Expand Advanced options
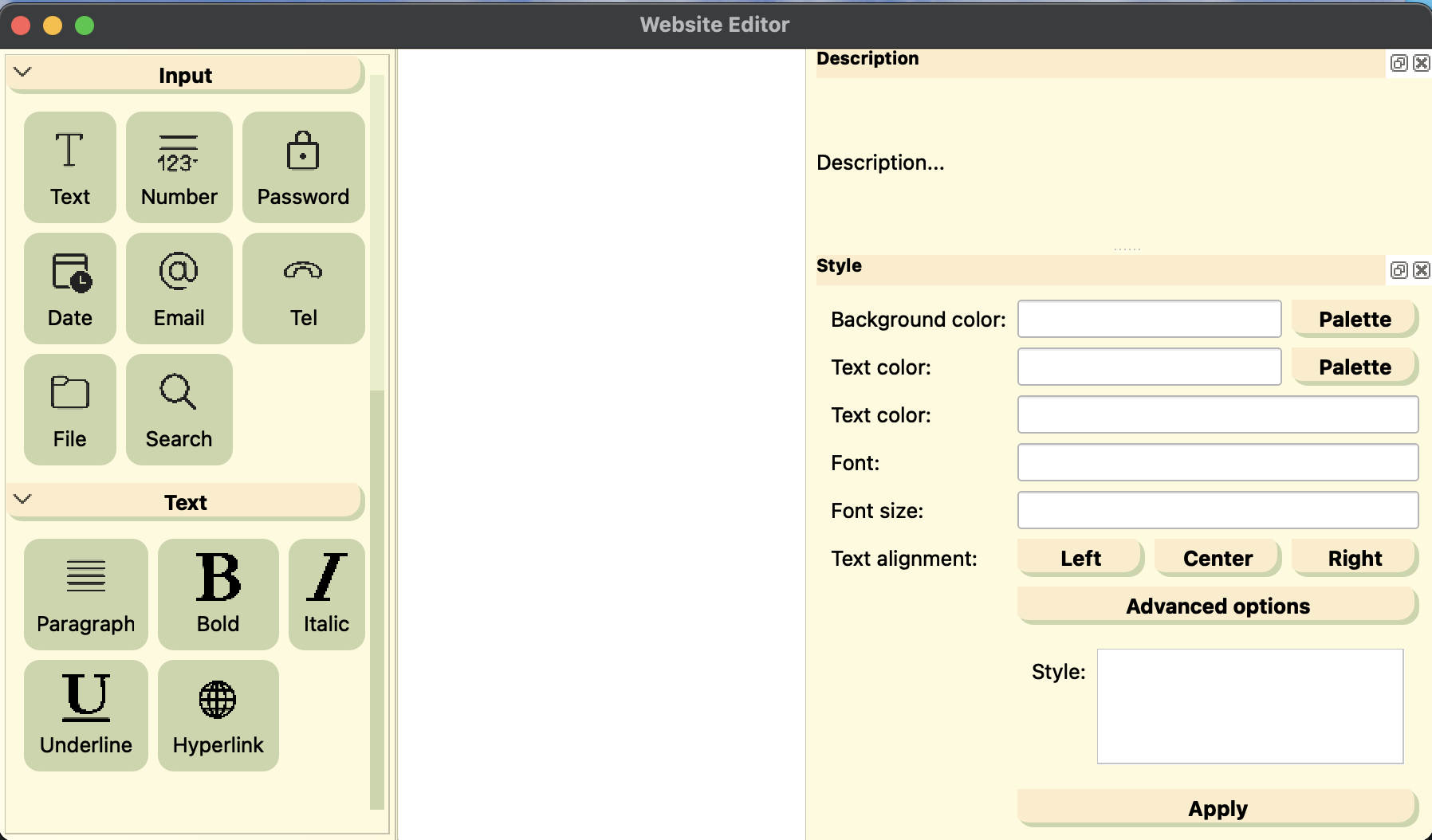Screen dimensions: 1432x840 [x=1217, y=606]
